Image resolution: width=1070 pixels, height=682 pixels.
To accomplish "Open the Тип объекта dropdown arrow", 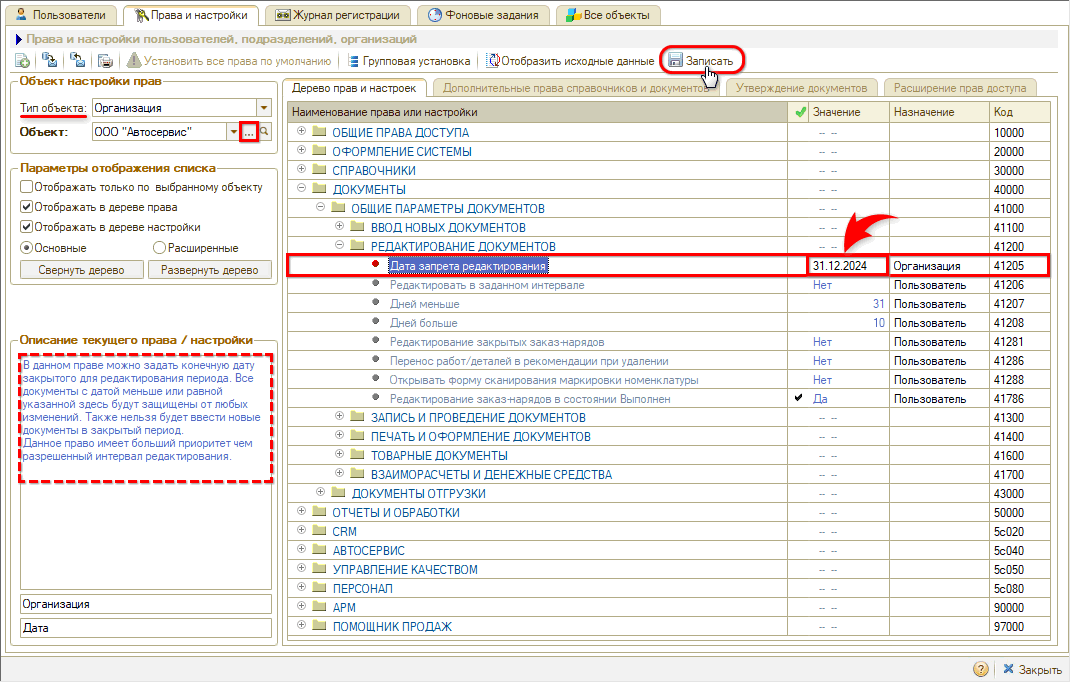I will (264, 108).
